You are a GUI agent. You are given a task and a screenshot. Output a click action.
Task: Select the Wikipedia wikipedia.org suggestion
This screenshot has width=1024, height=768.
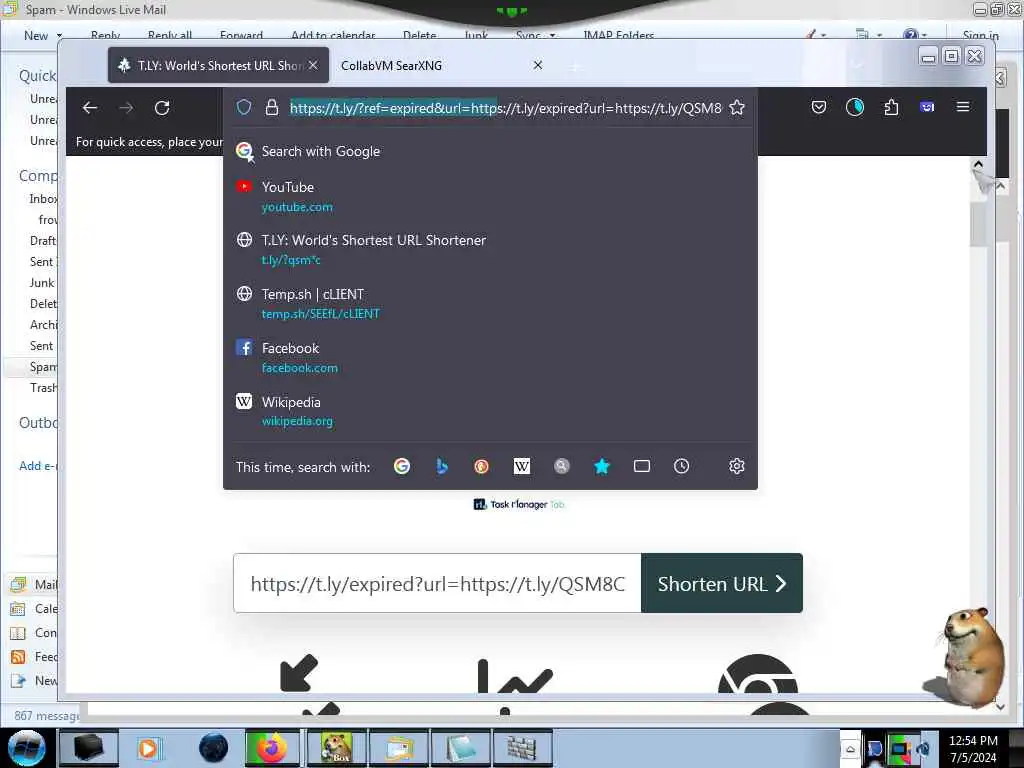[x=490, y=411]
